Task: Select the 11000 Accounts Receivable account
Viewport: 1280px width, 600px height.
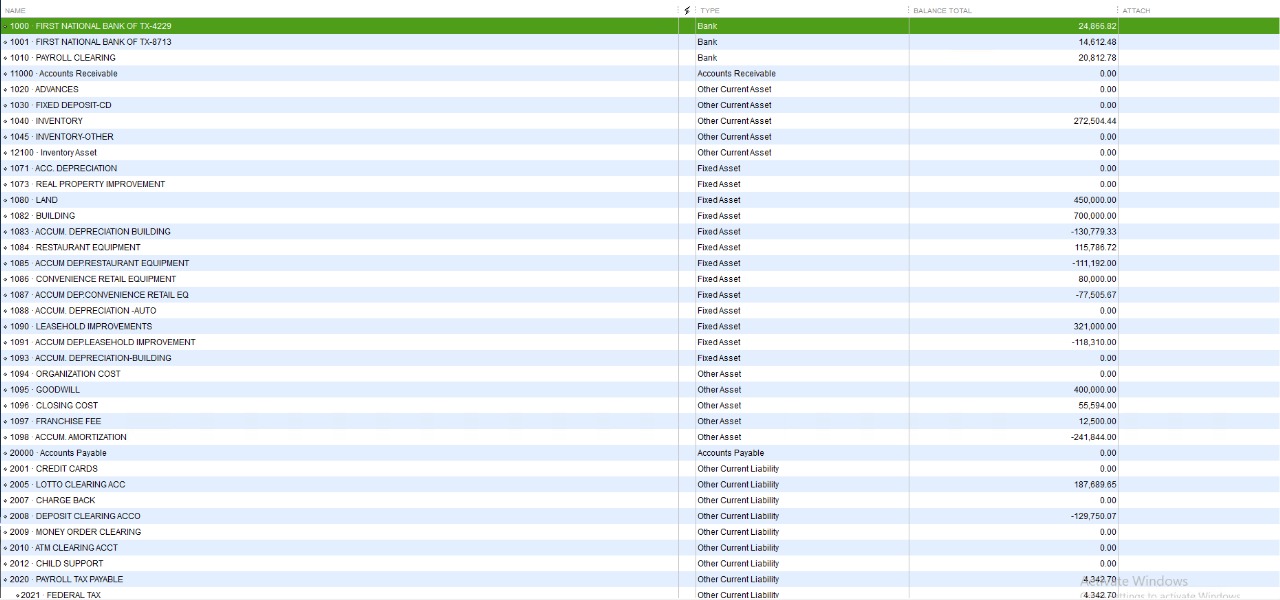Action: click(x=78, y=74)
